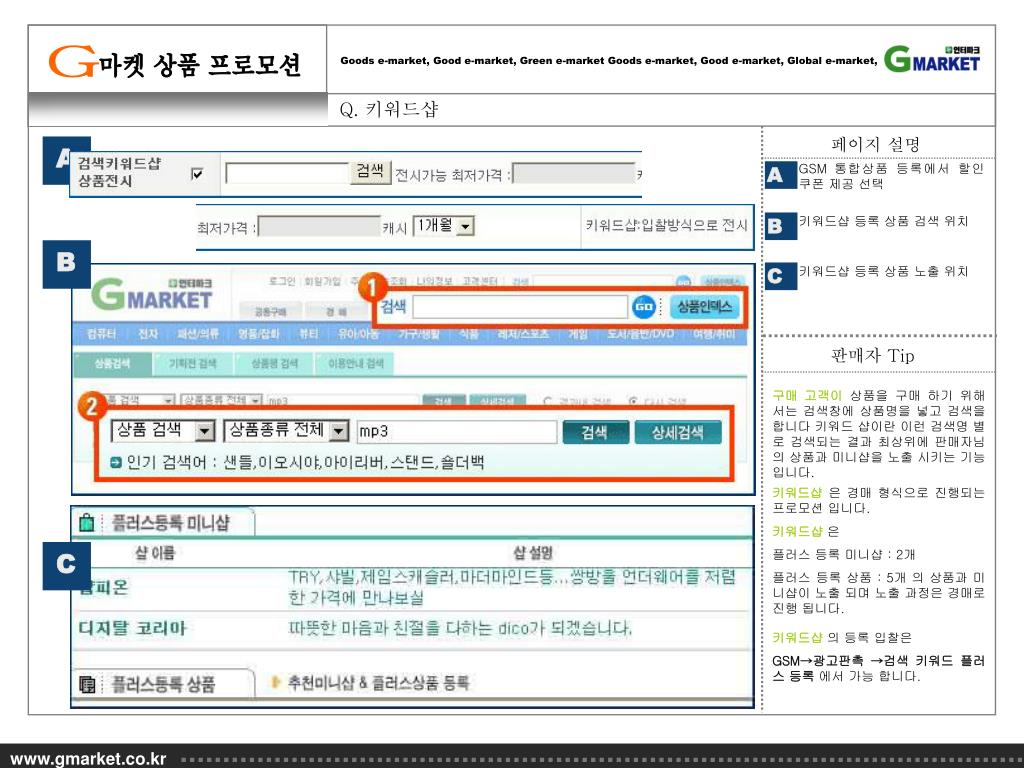Viewport: 1024px width, 768px height.
Task: Click the arrow icon before 인기 검색어
Action: click(x=116, y=463)
